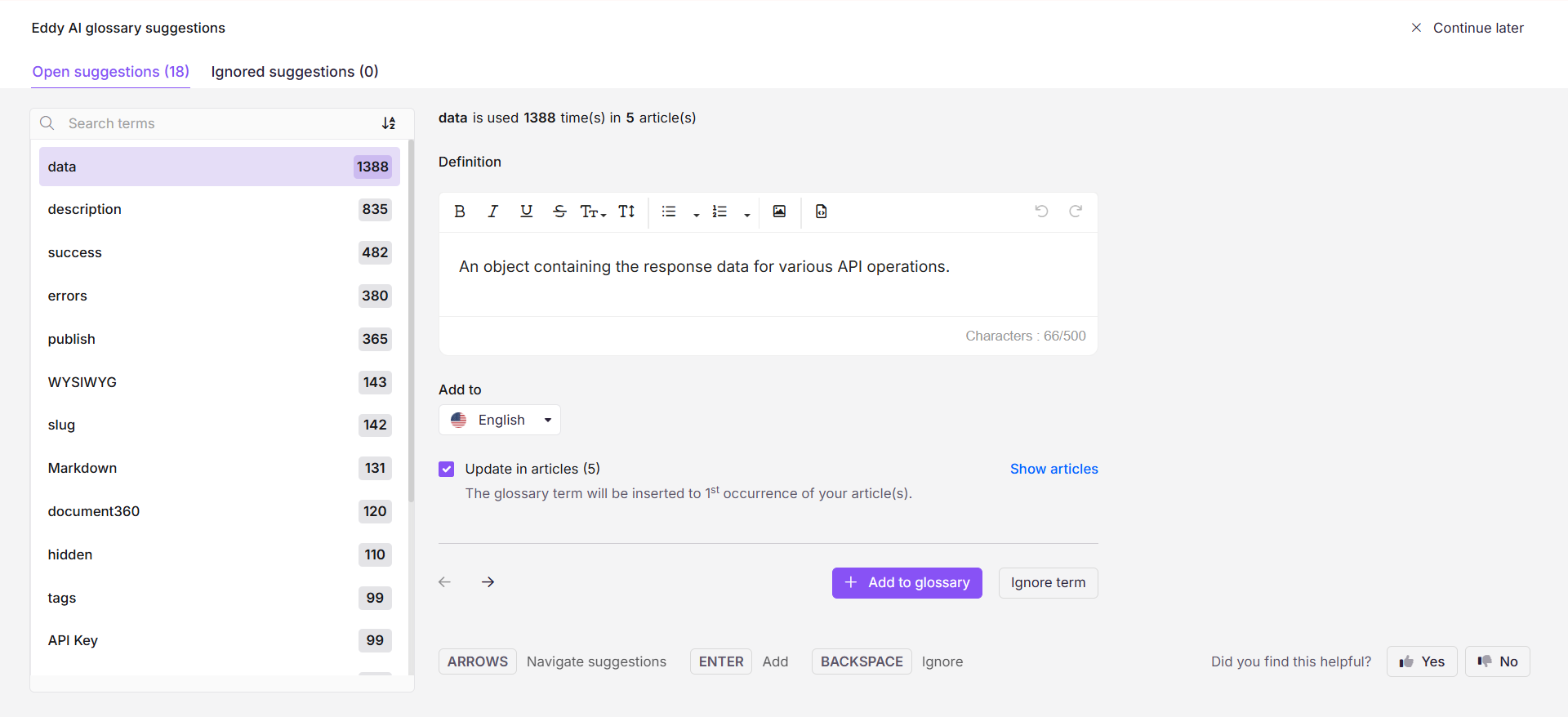The image size is (1568, 717).
Task: Click the search magnifier icon
Action: 47,123
